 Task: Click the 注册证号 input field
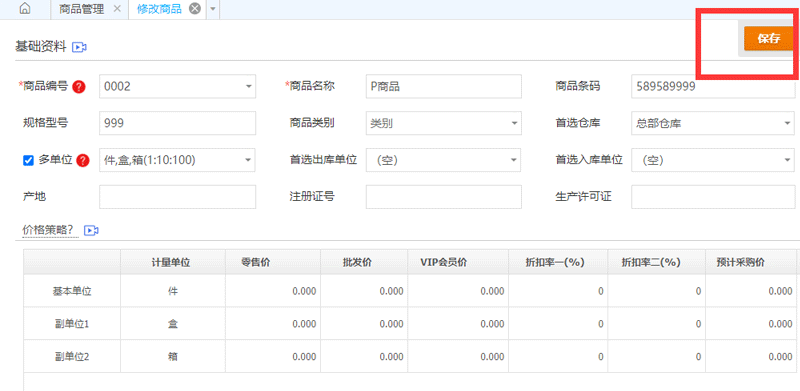click(x=444, y=197)
